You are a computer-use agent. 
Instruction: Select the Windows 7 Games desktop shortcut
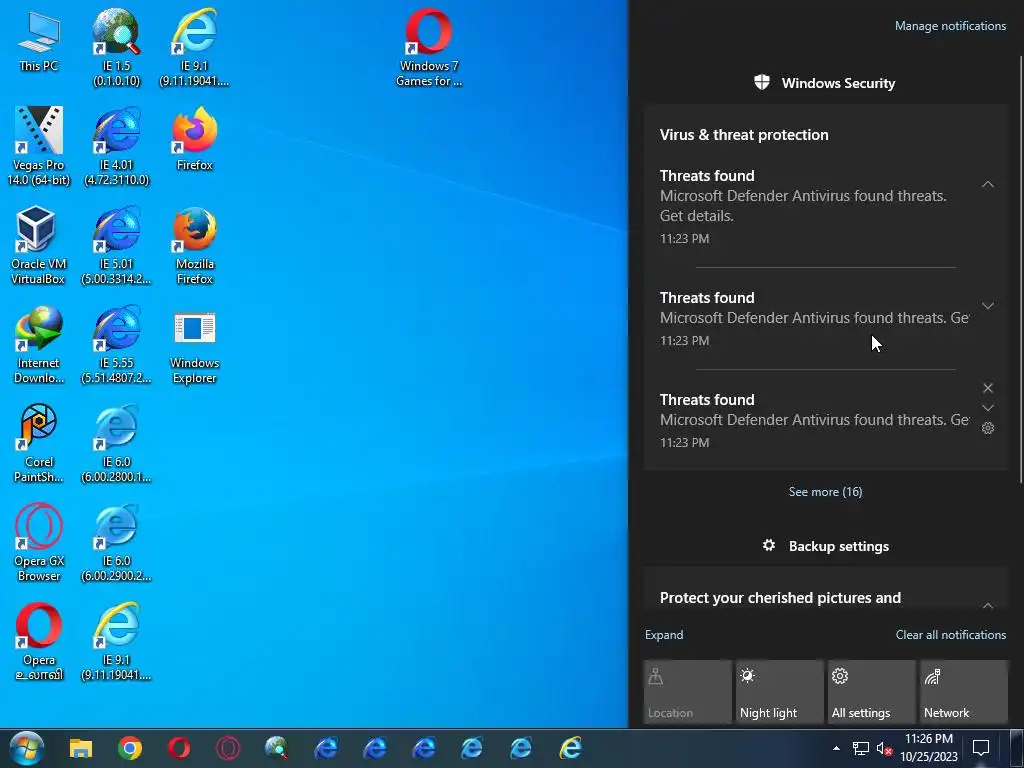(x=429, y=47)
